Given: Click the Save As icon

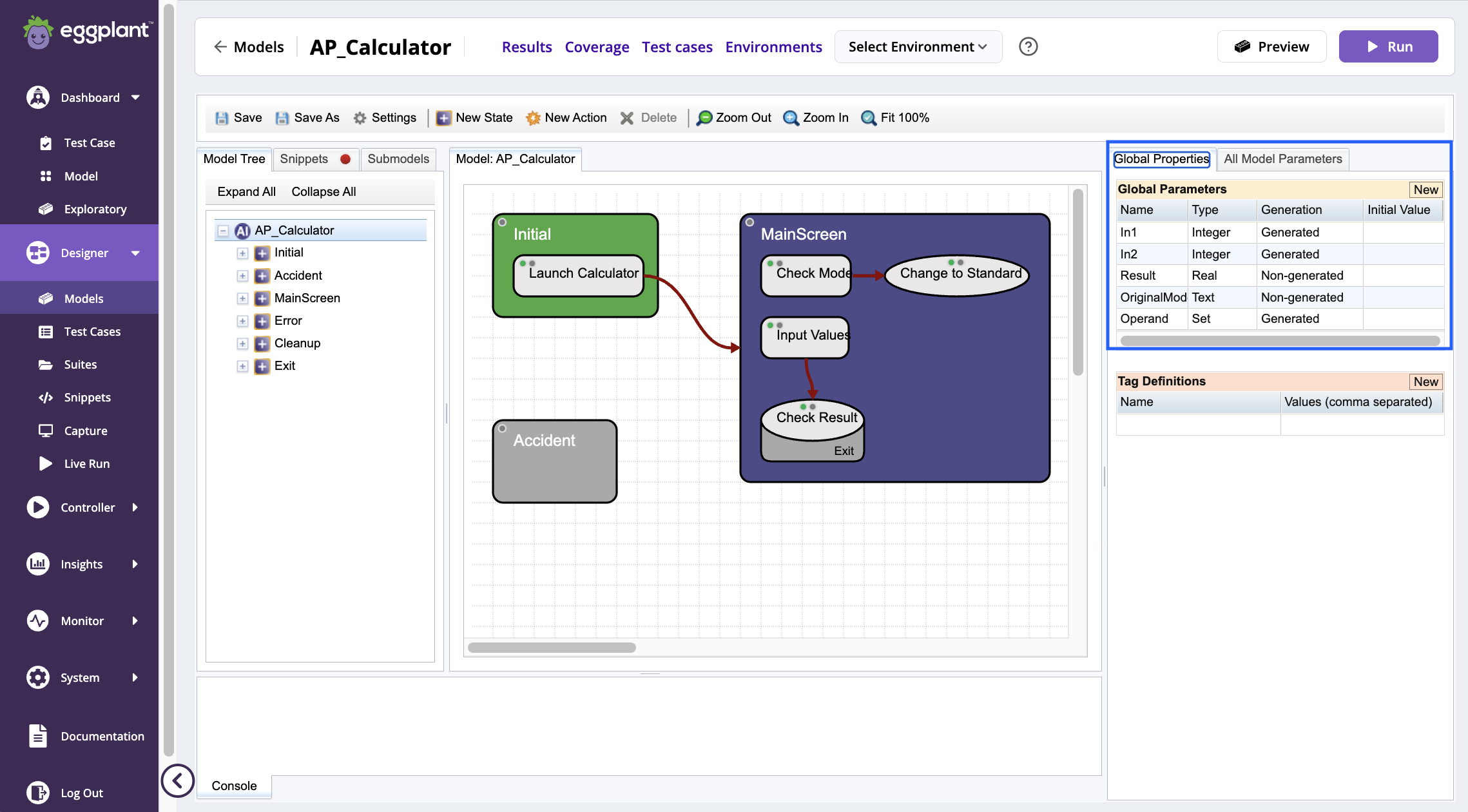Looking at the screenshot, I should click(x=282, y=118).
